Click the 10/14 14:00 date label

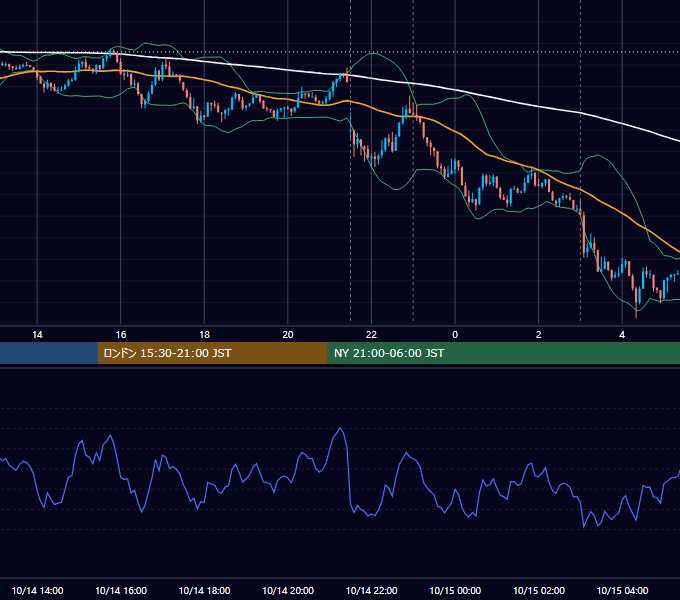[37, 590]
